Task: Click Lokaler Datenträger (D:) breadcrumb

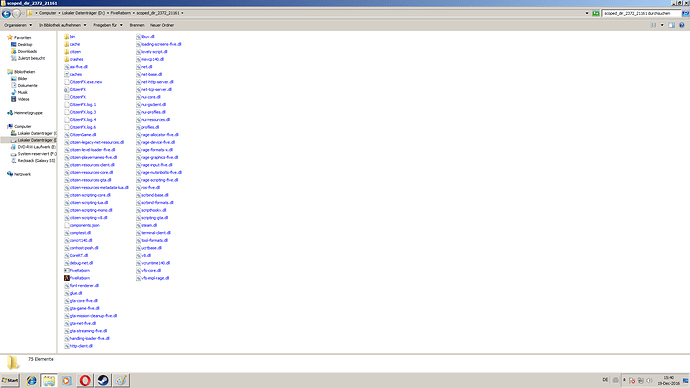Action: click(83, 13)
